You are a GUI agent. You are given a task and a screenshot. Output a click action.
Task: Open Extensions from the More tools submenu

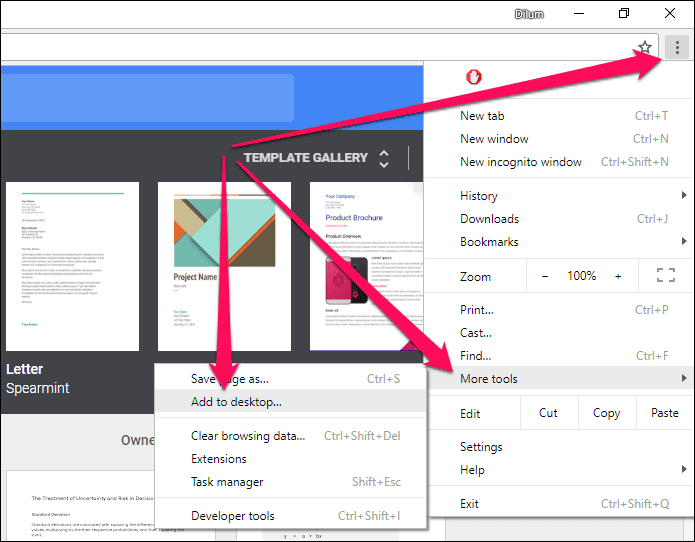(x=290, y=459)
